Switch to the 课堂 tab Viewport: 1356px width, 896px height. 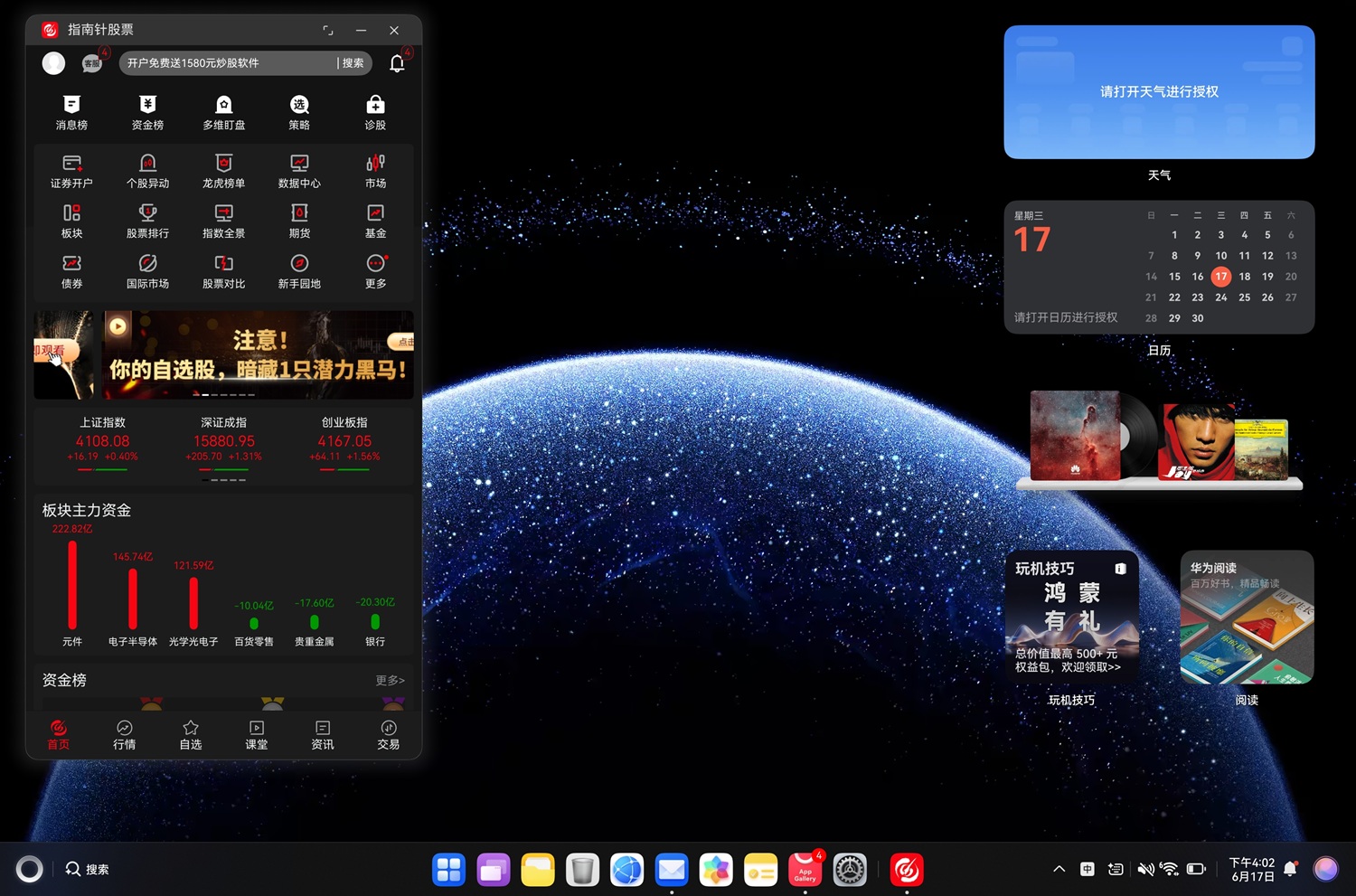coord(257,735)
